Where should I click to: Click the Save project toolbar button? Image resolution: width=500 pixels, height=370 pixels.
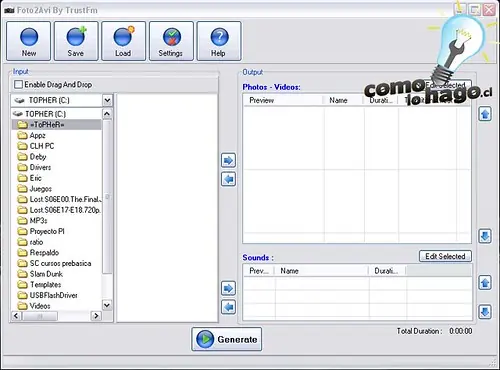(x=76, y=41)
